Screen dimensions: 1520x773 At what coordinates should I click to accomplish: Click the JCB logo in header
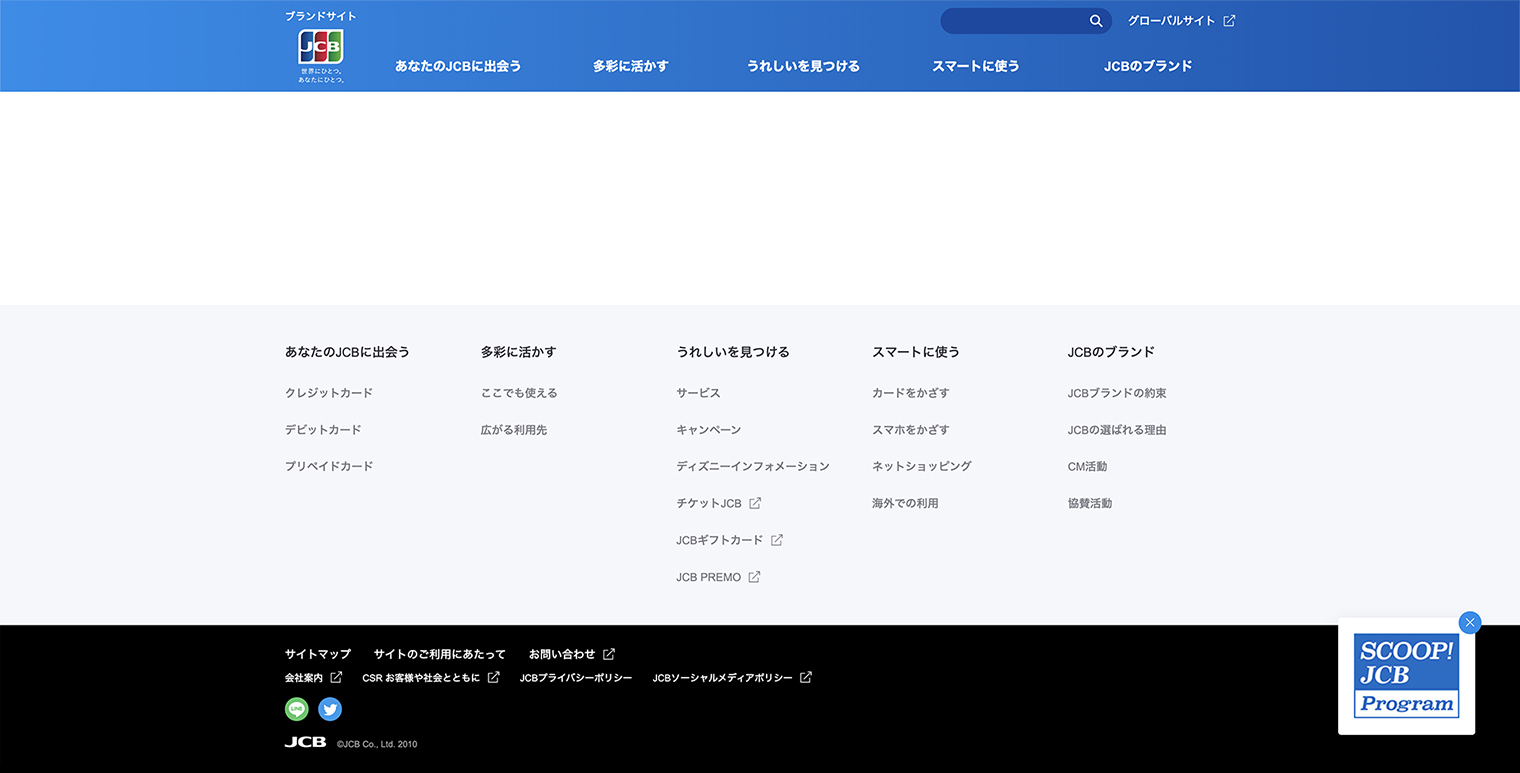tap(320, 48)
